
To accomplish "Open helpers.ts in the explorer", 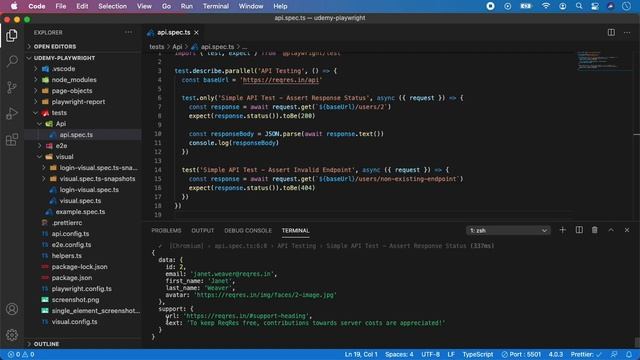I will click(67, 256).
